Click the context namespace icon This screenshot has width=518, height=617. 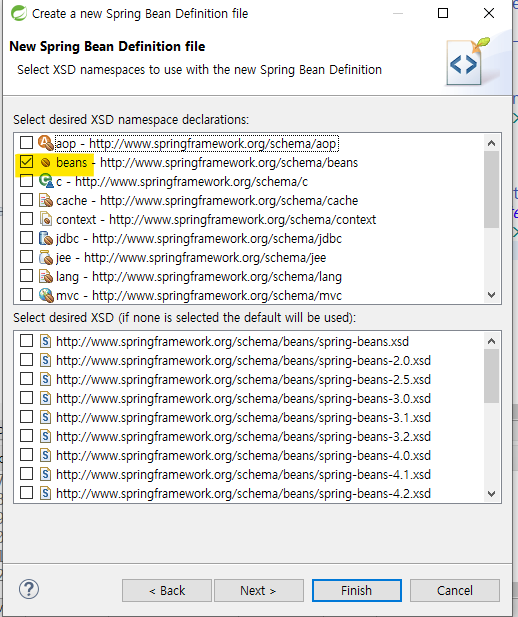pos(46,219)
